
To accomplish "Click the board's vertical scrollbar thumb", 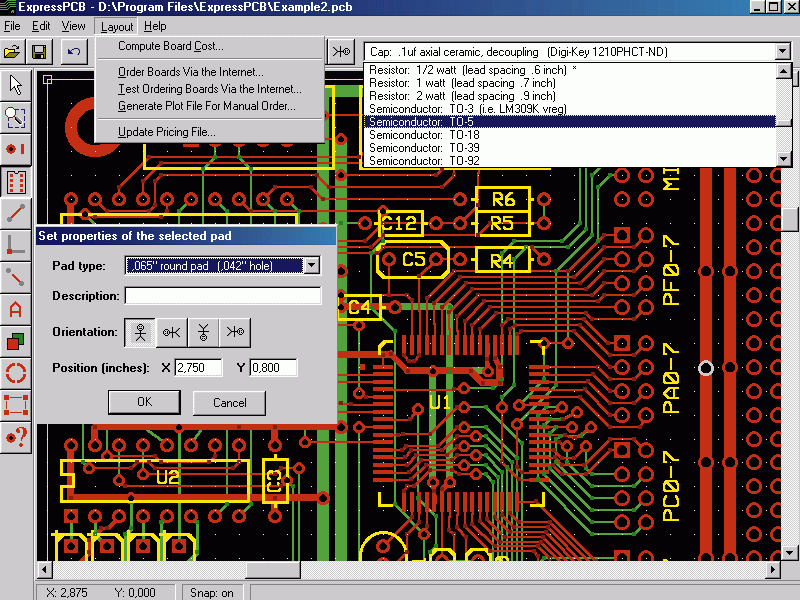I will point(790,220).
